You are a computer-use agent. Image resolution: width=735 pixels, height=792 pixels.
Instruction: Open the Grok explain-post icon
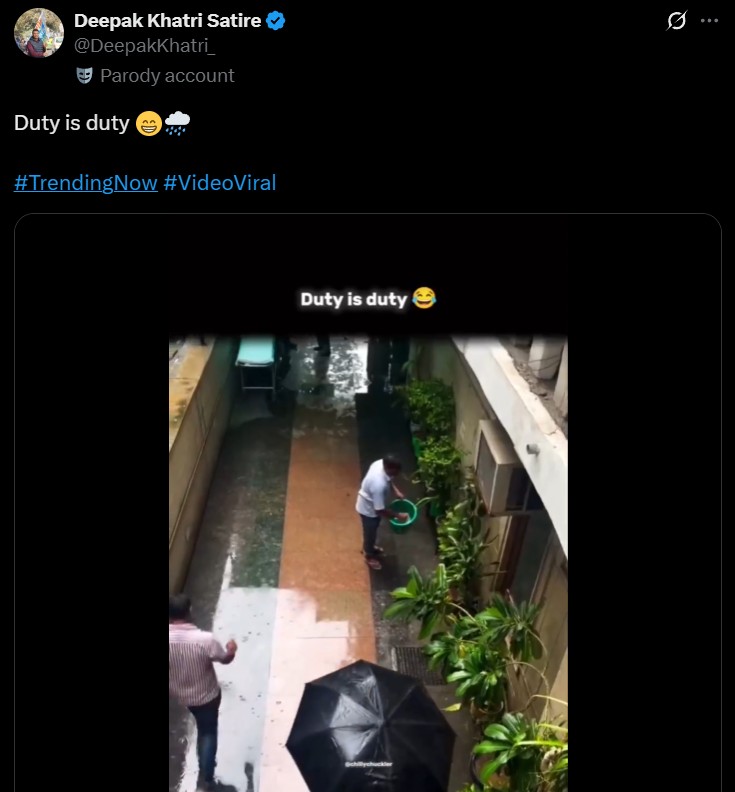point(677,21)
